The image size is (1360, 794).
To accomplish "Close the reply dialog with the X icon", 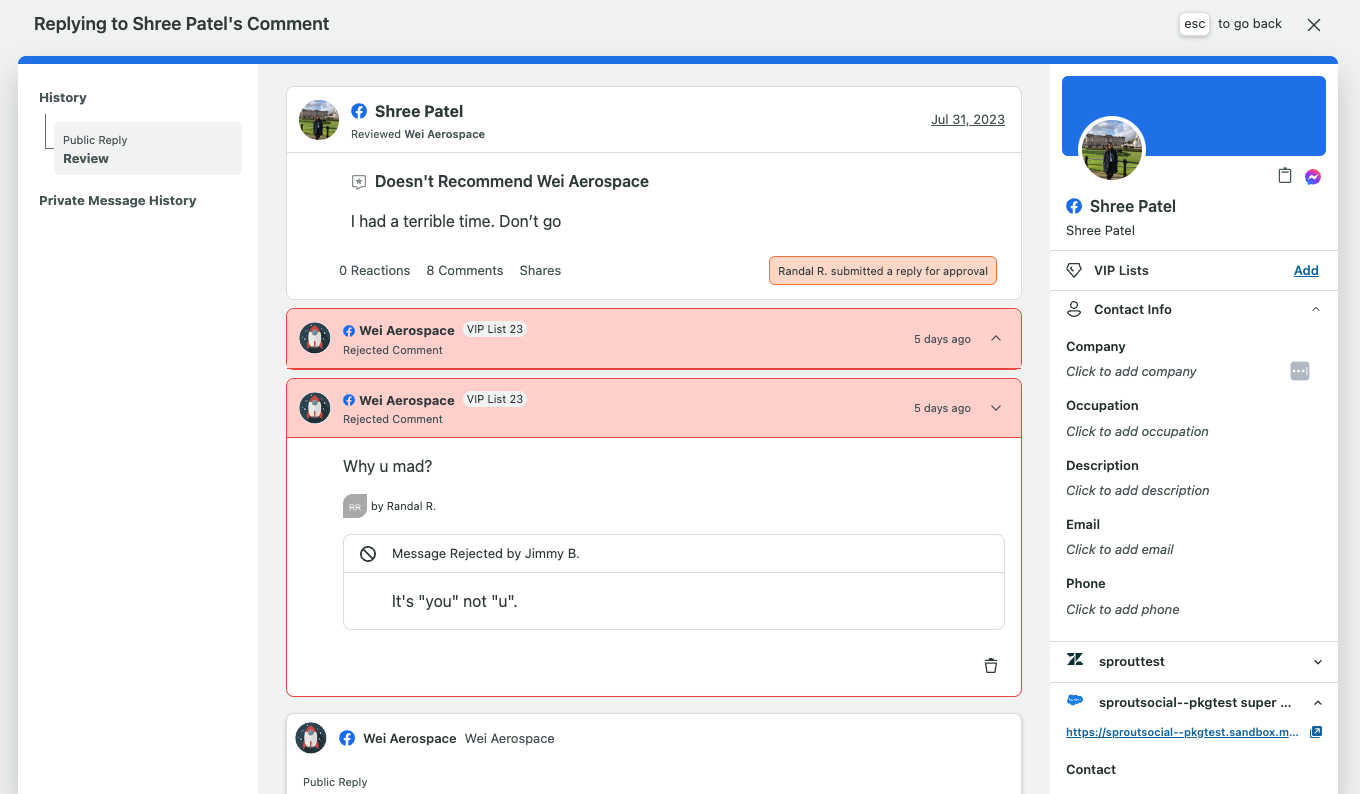I will tap(1314, 25).
